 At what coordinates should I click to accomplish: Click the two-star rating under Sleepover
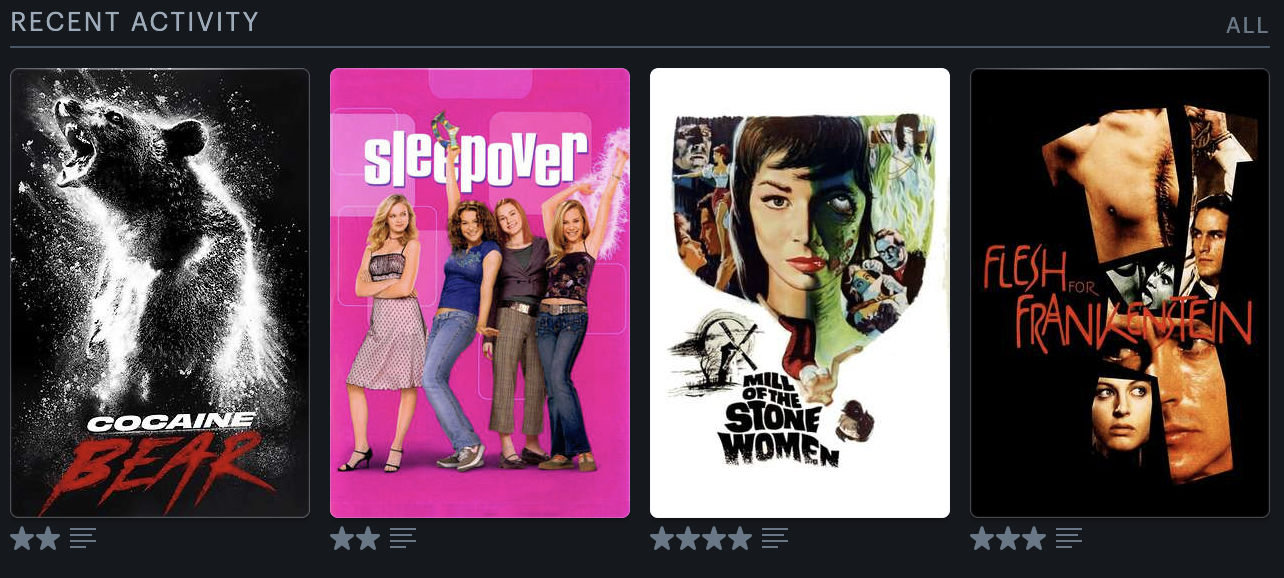(356, 539)
